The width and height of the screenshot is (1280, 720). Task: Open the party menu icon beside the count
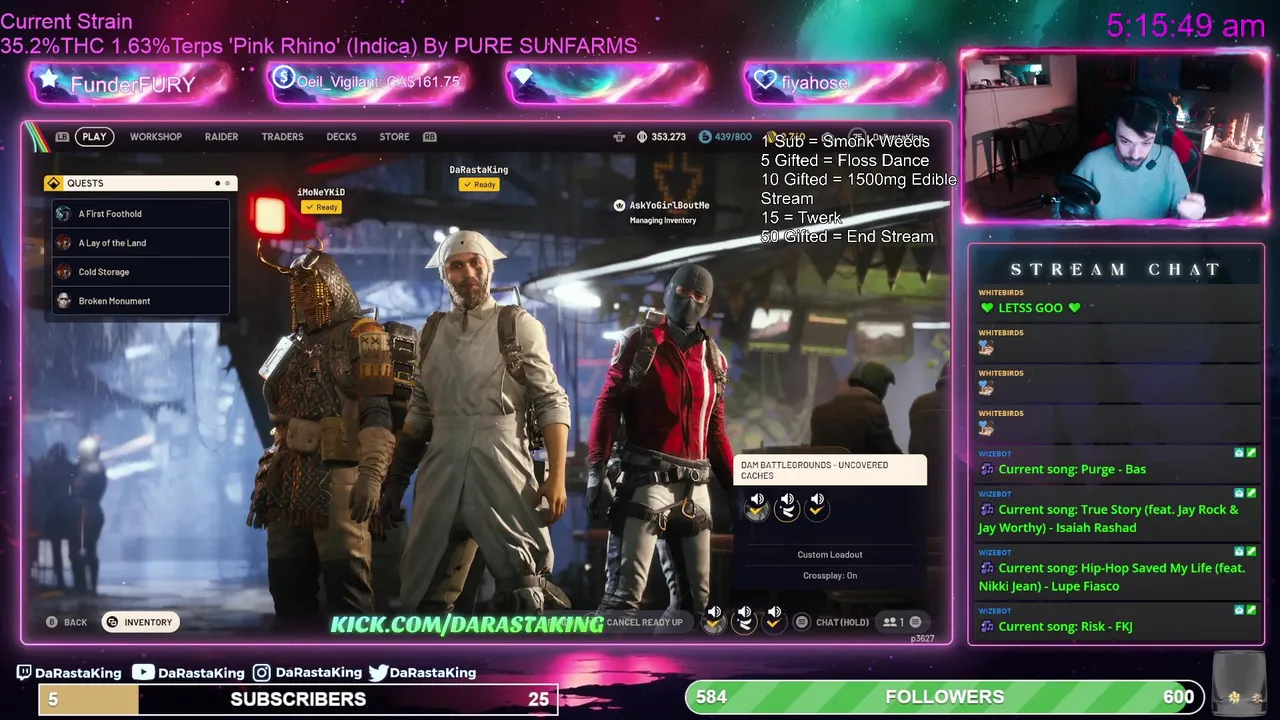point(915,622)
